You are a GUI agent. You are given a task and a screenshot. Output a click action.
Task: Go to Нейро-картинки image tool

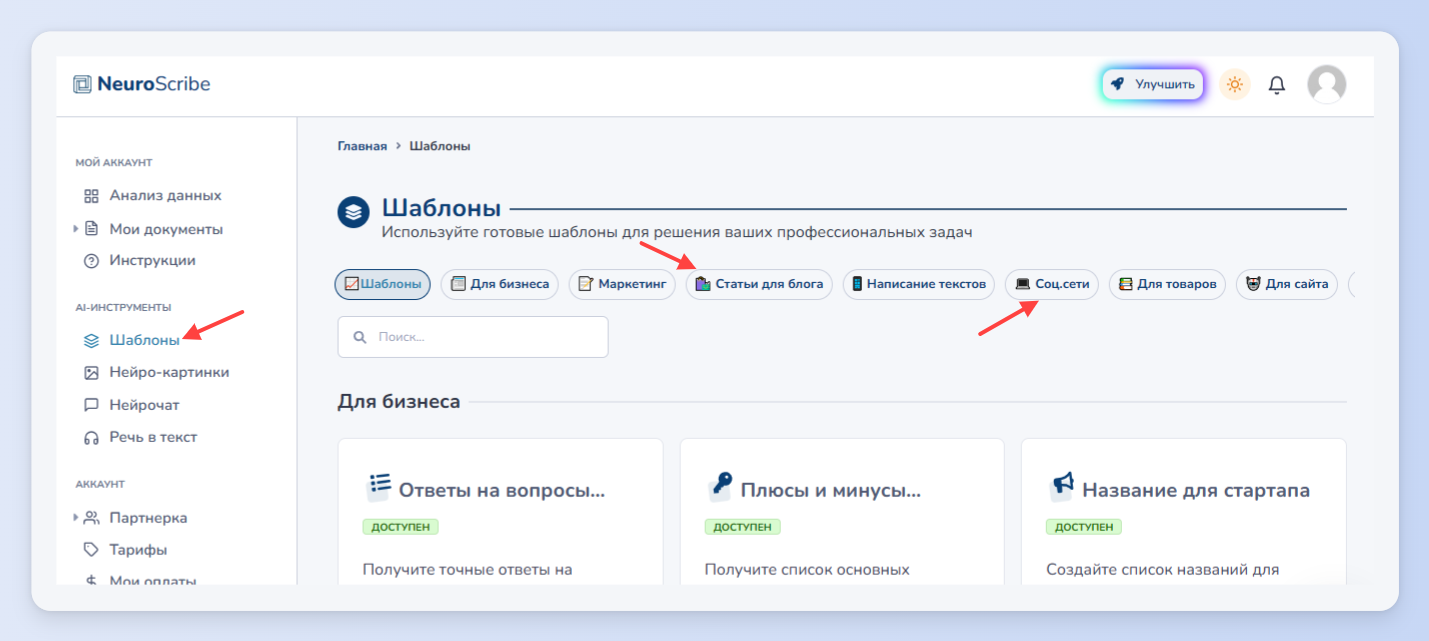coord(156,372)
